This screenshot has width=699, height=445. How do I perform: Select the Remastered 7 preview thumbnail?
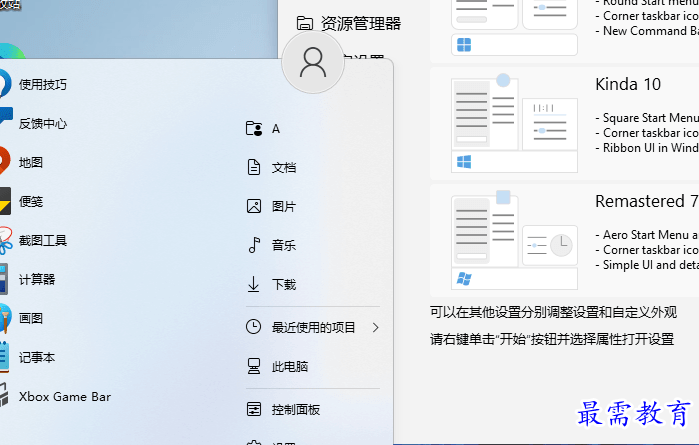tap(514, 241)
